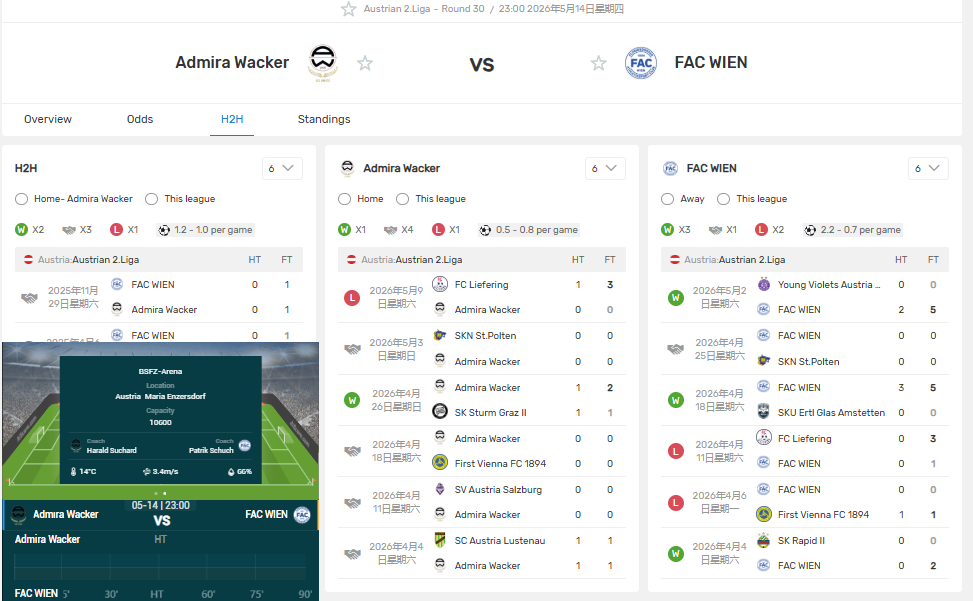Select This league radio in FAC WIEN panel
The width and height of the screenshot is (973, 601).
point(724,199)
